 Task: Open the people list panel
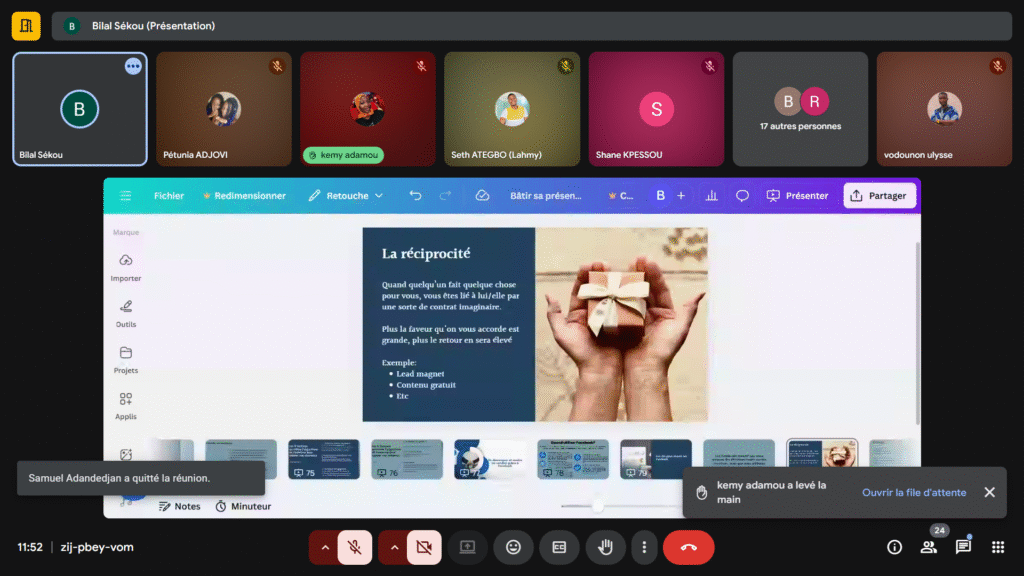pyautogui.click(x=929, y=547)
